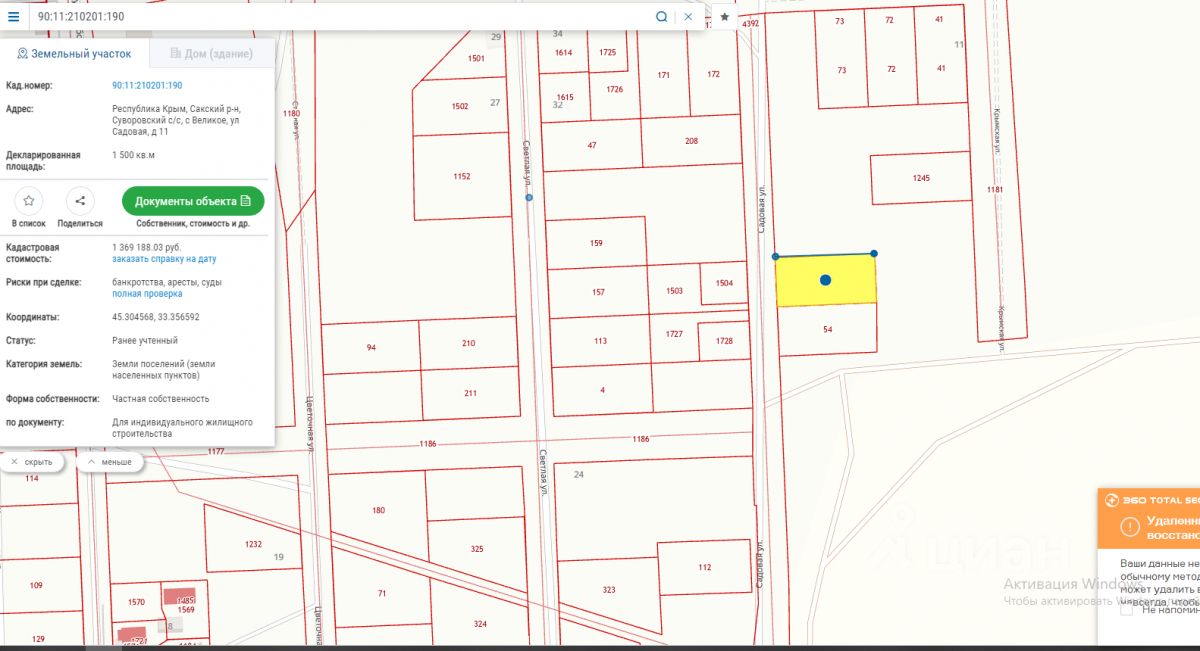Select parcel 1727 on the map
Screen dimensions: 1200x651
(x=675, y=334)
